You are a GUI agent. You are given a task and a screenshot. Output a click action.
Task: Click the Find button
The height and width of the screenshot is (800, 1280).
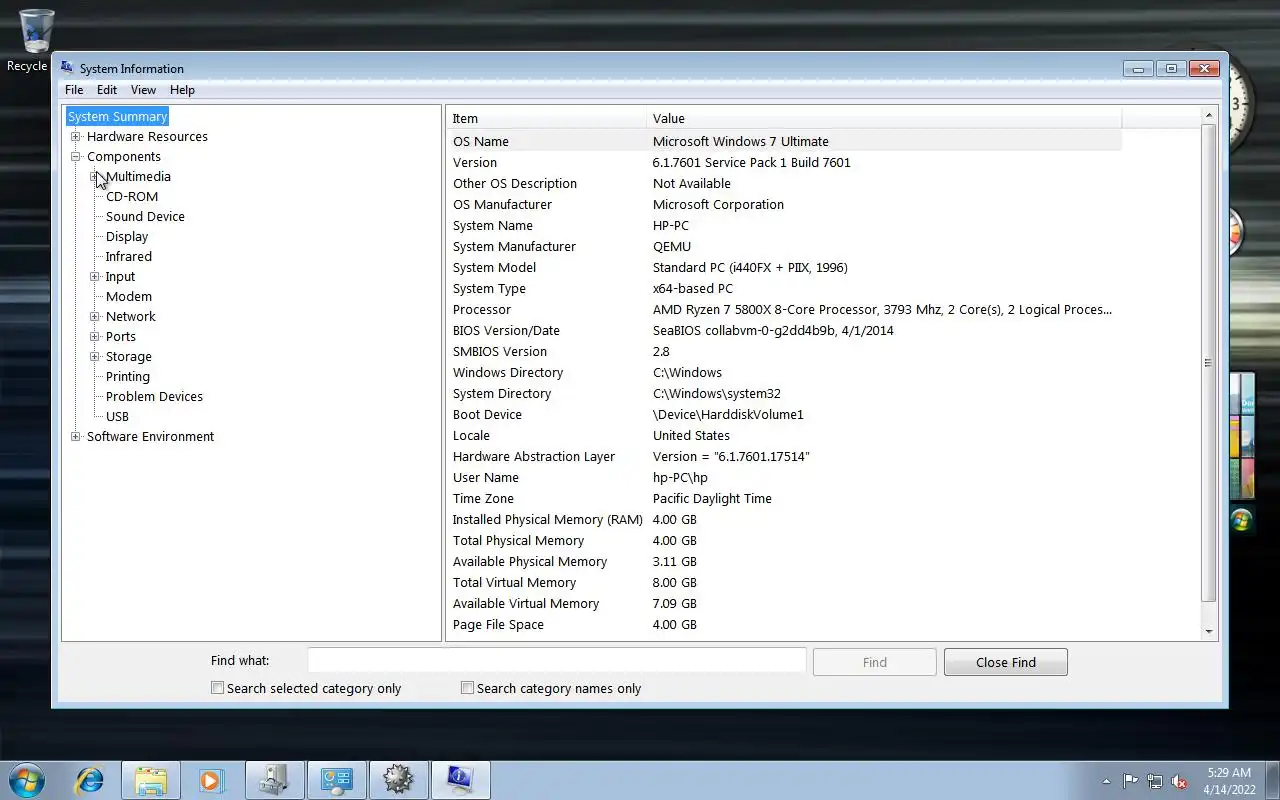click(x=874, y=662)
